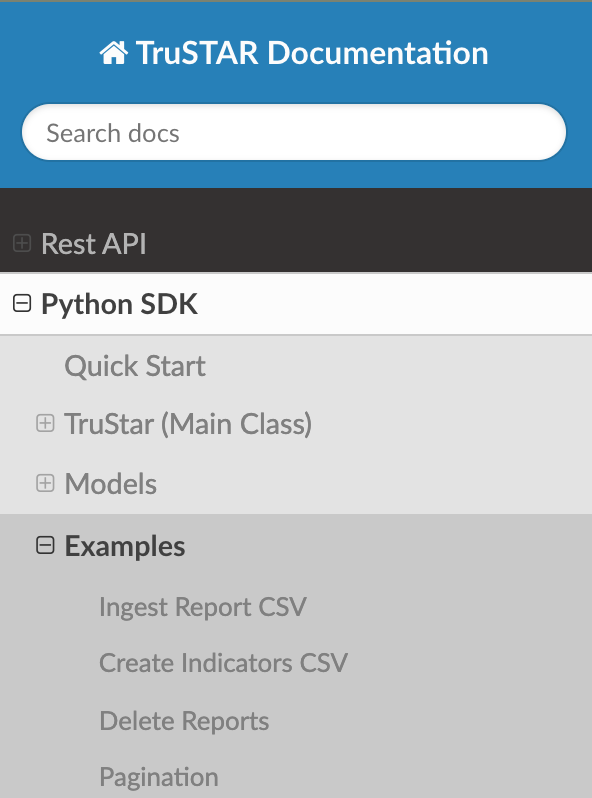
Task: Focus the Search docs field
Action: pos(294,132)
